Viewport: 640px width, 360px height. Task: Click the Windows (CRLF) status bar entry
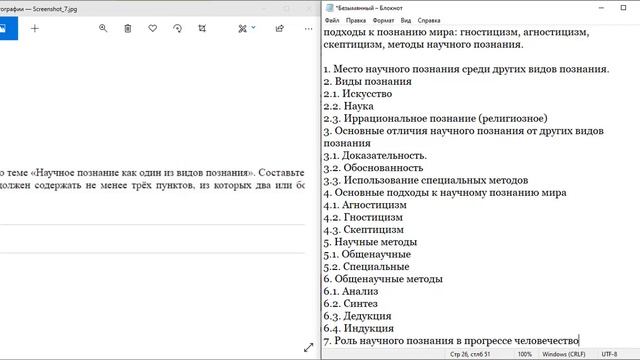(564, 354)
